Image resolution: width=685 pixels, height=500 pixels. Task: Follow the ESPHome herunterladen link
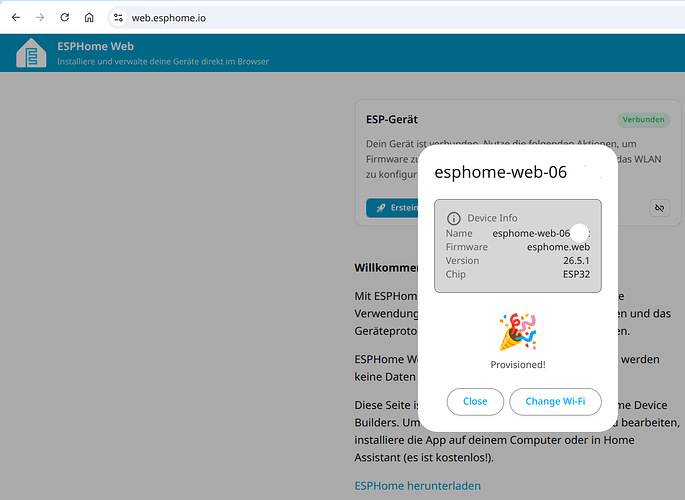[x=418, y=486]
